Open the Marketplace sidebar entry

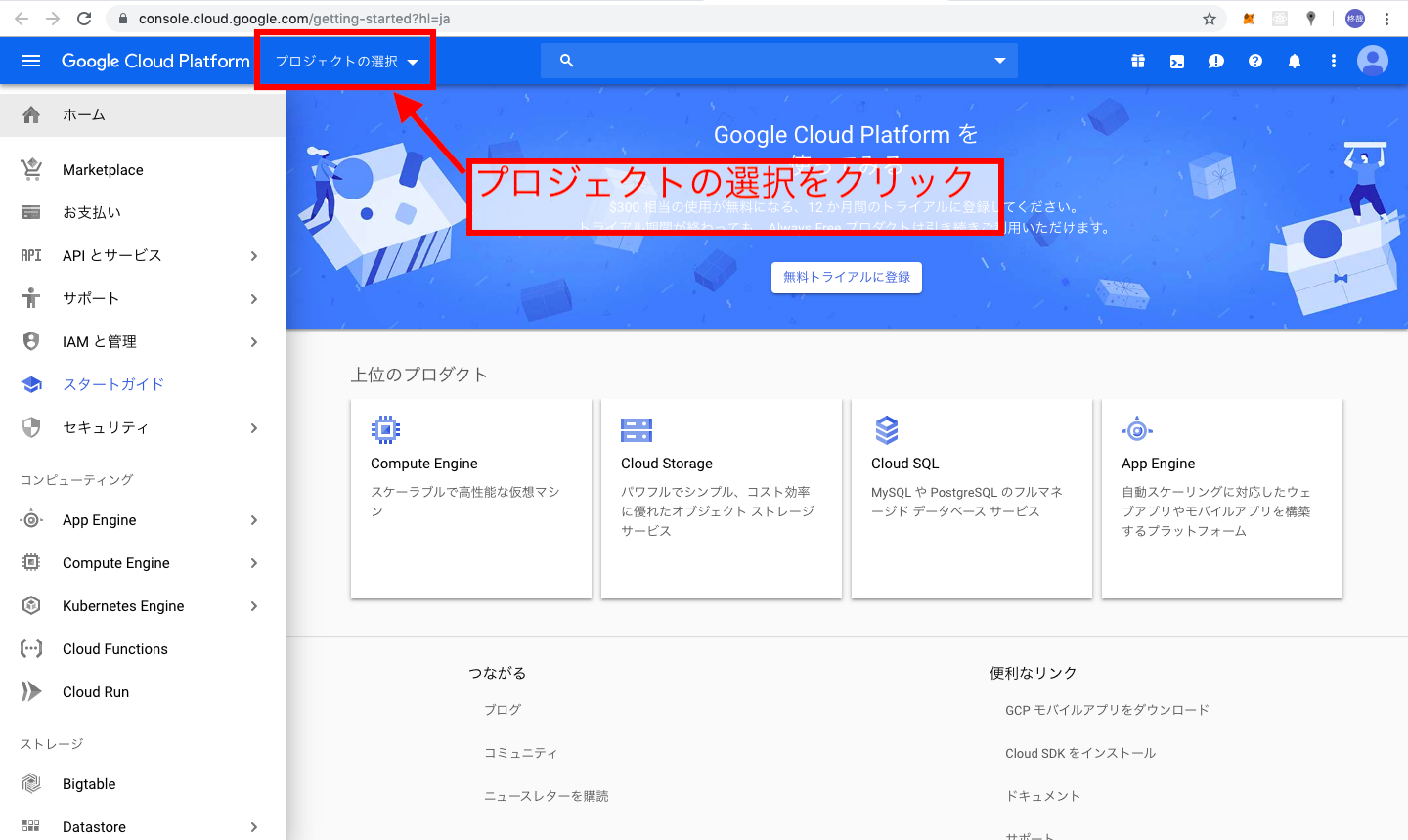coord(101,169)
